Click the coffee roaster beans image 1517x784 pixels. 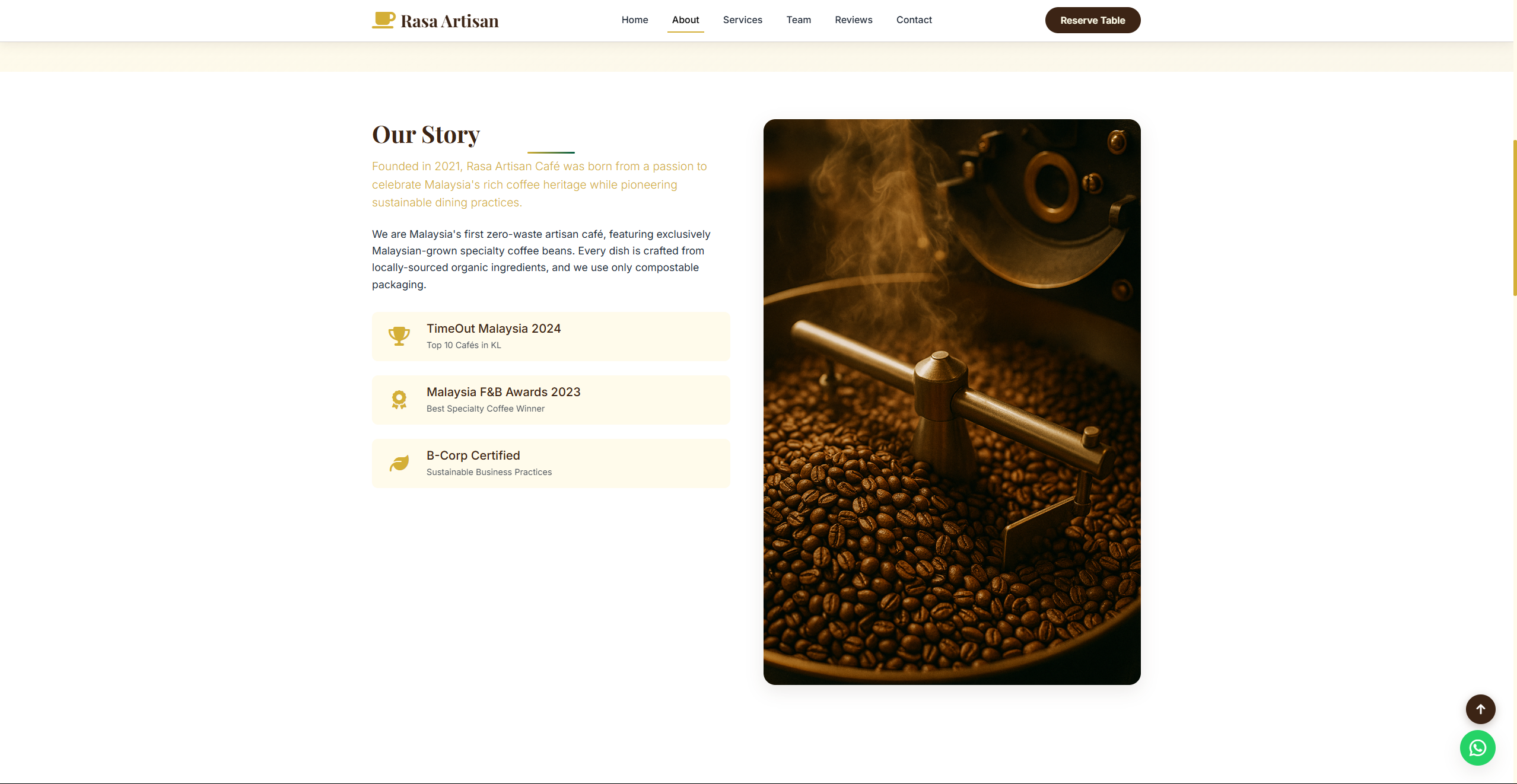pos(952,402)
